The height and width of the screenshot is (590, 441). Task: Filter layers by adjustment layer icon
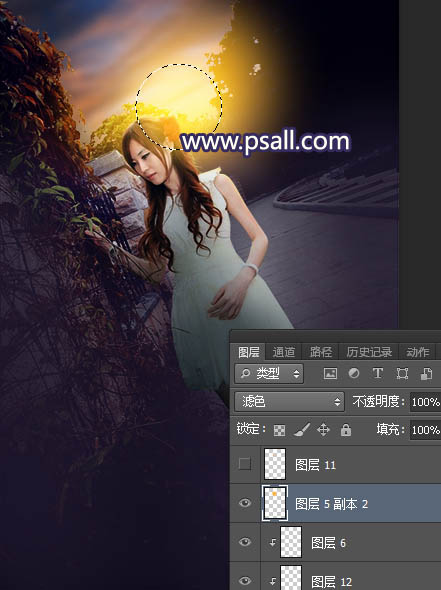click(354, 373)
